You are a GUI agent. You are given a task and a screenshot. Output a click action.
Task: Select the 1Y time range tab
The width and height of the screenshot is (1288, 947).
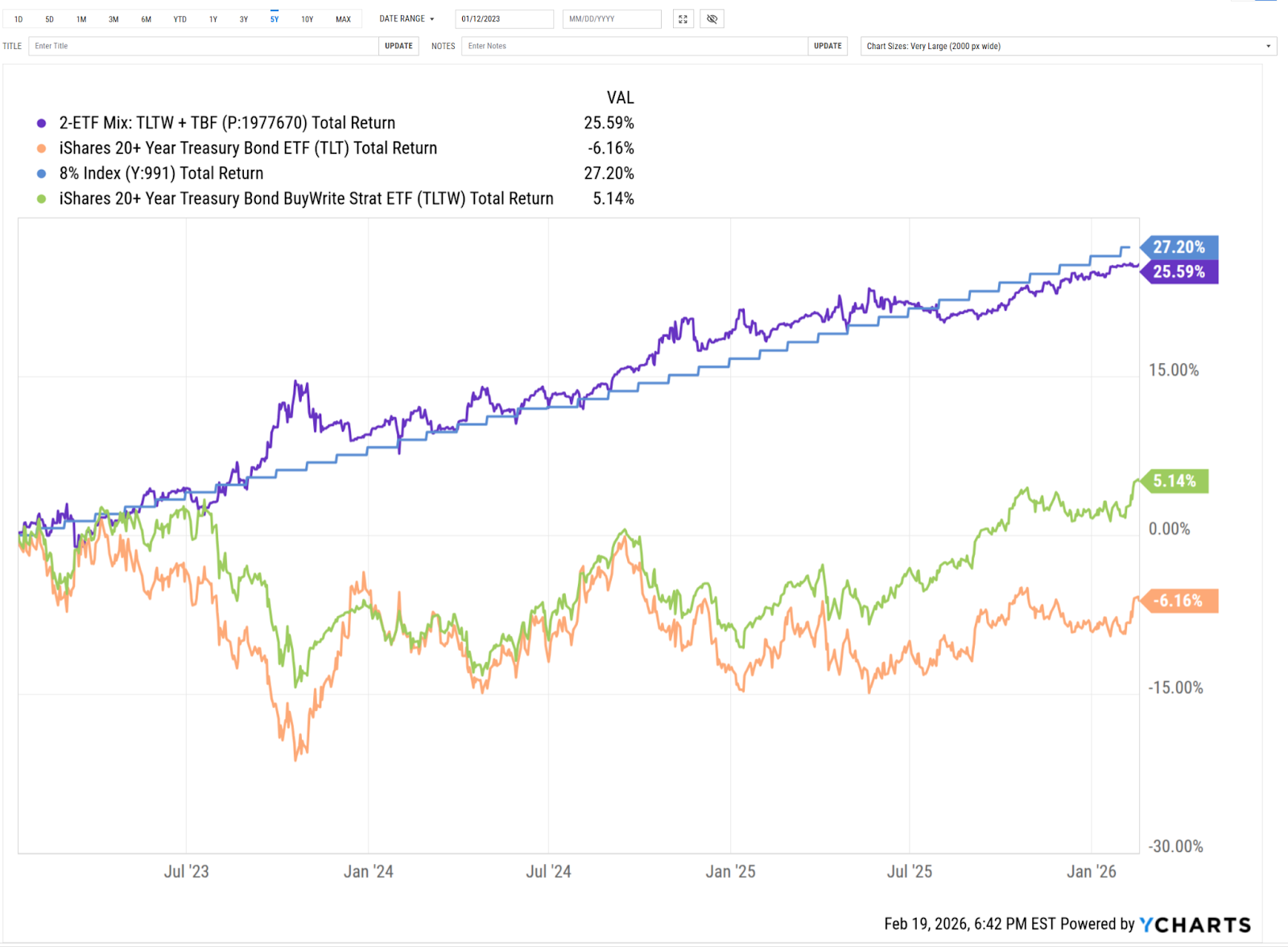213,19
